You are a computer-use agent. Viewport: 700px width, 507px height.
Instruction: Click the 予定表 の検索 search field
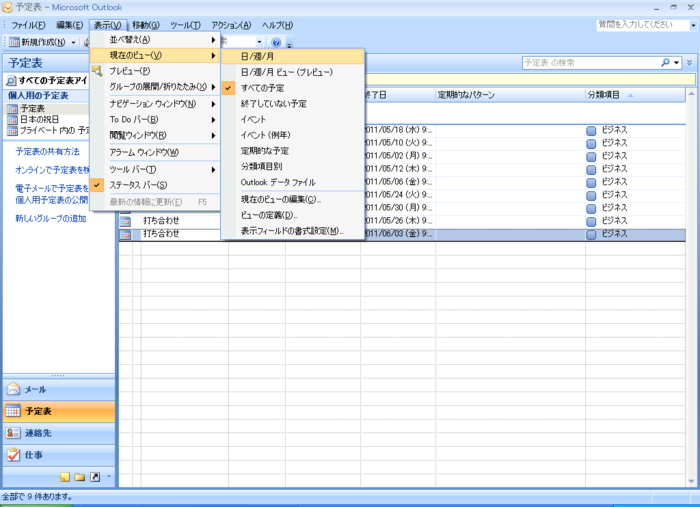coord(592,62)
